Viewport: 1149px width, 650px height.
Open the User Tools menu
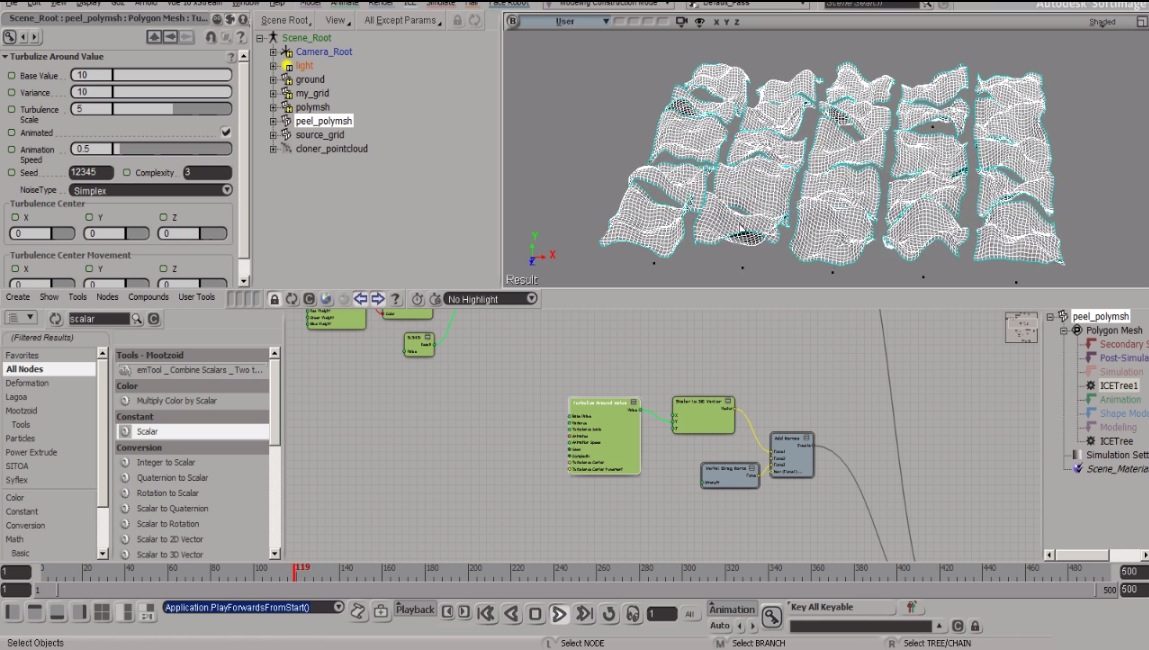pyautogui.click(x=197, y=297)
